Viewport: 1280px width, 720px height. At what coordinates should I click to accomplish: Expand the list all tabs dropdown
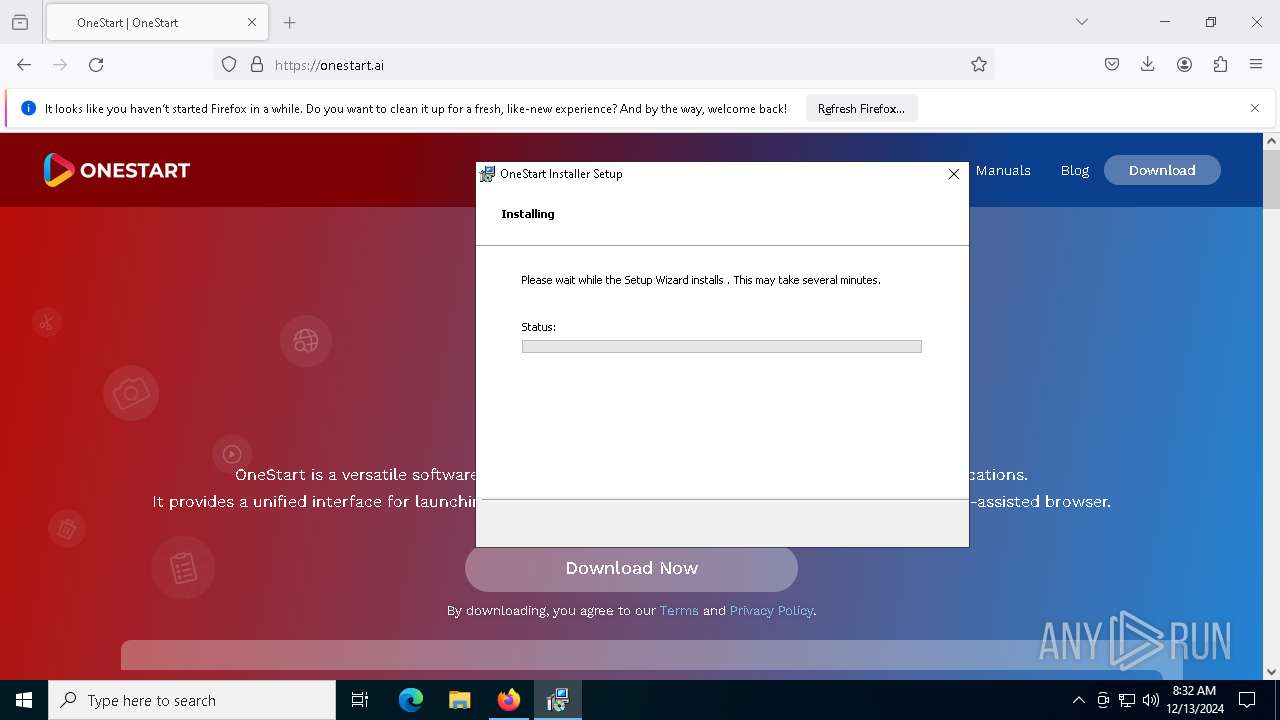click(1082, 22)
